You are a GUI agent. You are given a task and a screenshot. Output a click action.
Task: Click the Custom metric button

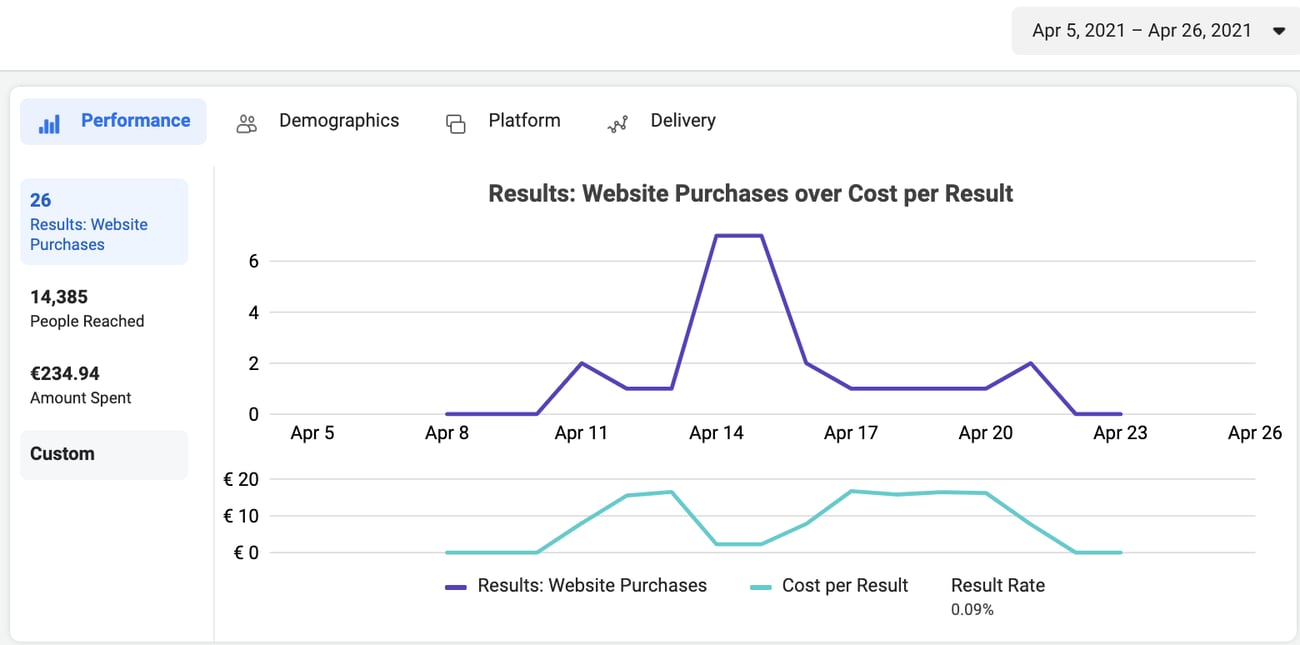pos(103,454)
